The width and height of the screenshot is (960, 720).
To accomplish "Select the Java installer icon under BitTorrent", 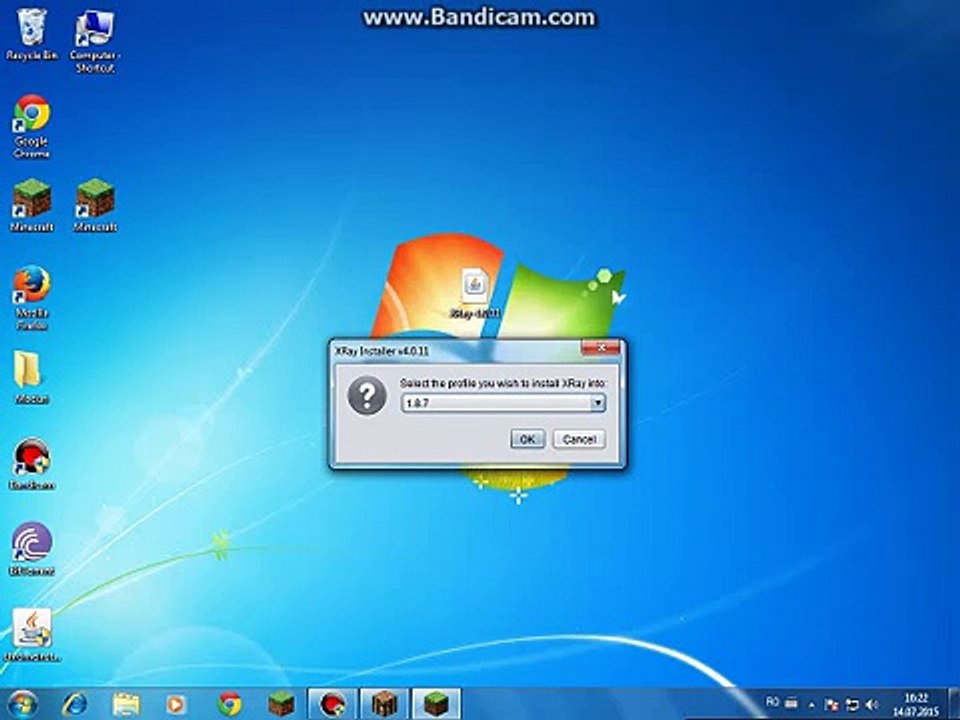I will coord(32,635).
